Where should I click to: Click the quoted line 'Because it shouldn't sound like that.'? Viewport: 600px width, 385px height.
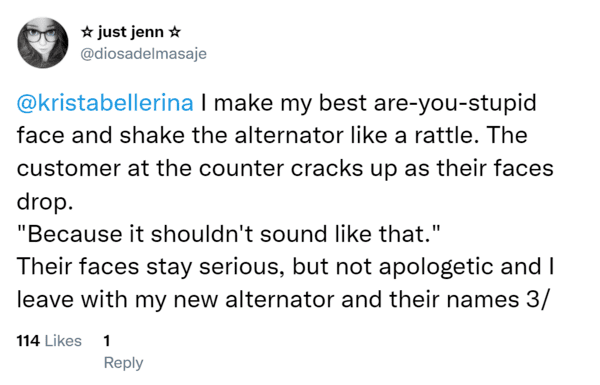coord(229,234)
